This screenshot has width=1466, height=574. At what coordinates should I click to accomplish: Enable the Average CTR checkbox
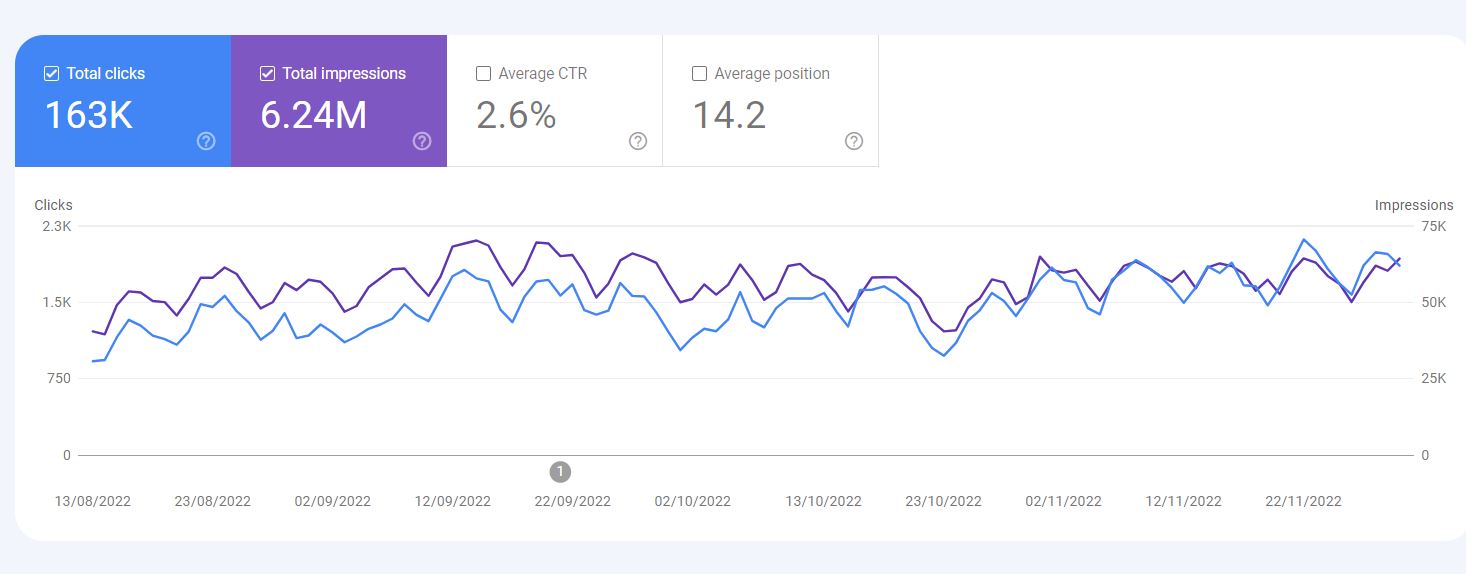483,73
